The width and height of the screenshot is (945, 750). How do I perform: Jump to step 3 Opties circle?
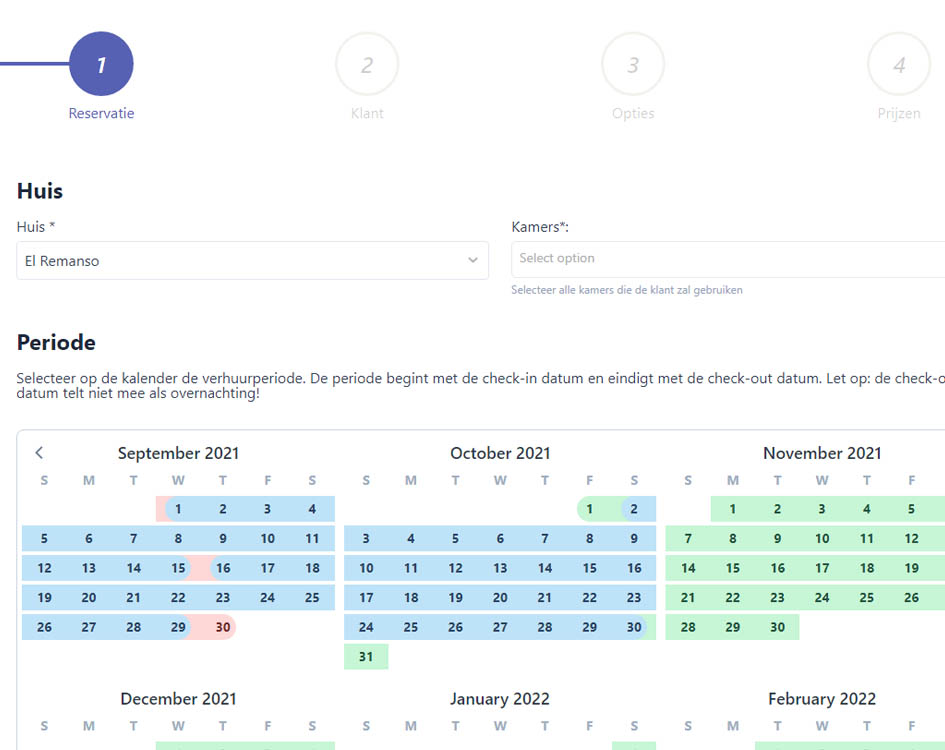pyautogui.click(x=633, y=65)
